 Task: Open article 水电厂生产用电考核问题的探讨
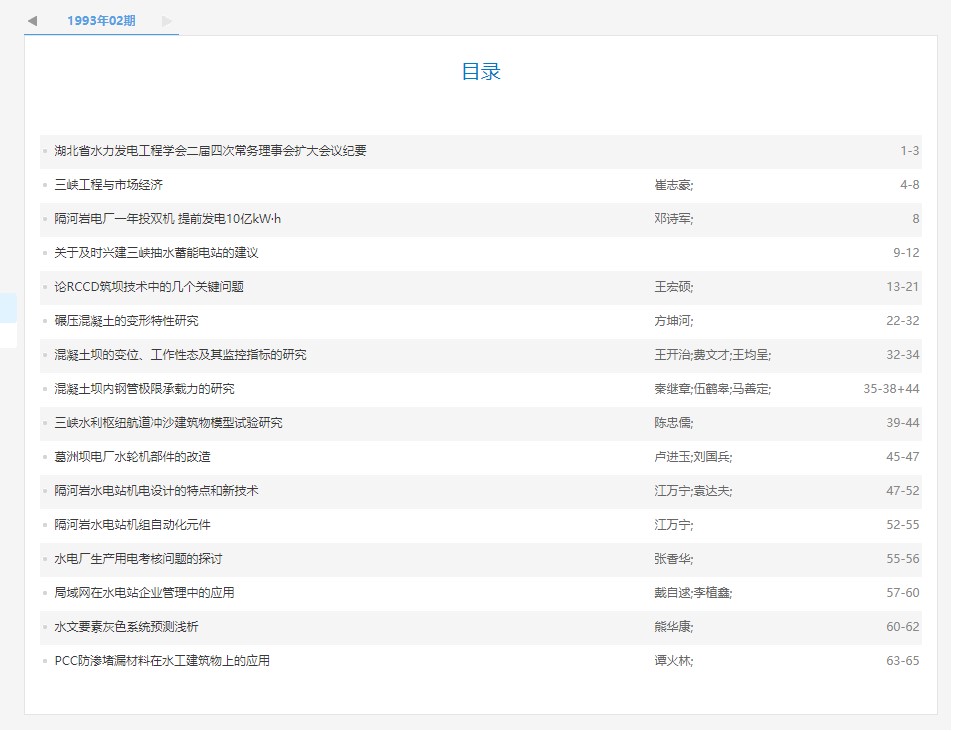[x=138, y=559]
